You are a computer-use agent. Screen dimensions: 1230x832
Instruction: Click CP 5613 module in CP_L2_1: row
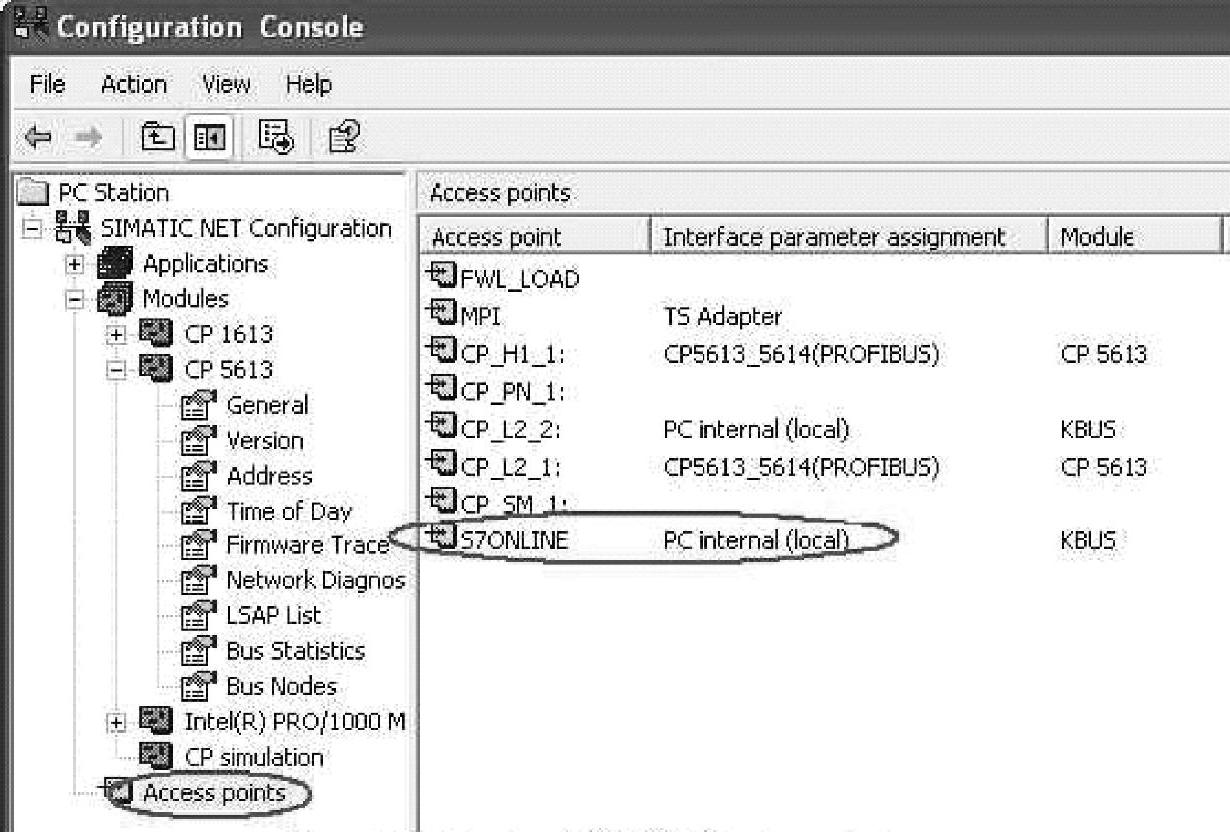pyautogui.click(x=1103, y=467)
